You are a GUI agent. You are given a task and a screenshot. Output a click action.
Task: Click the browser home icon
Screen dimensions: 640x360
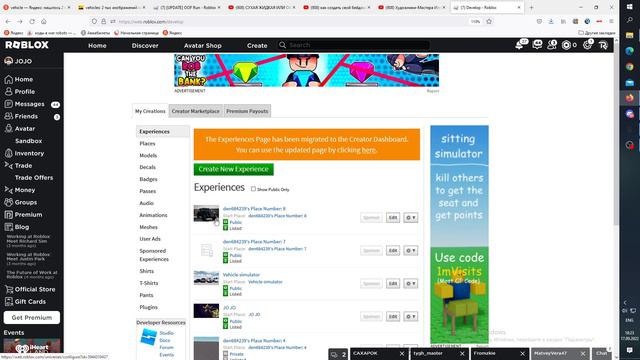(44, 21)
